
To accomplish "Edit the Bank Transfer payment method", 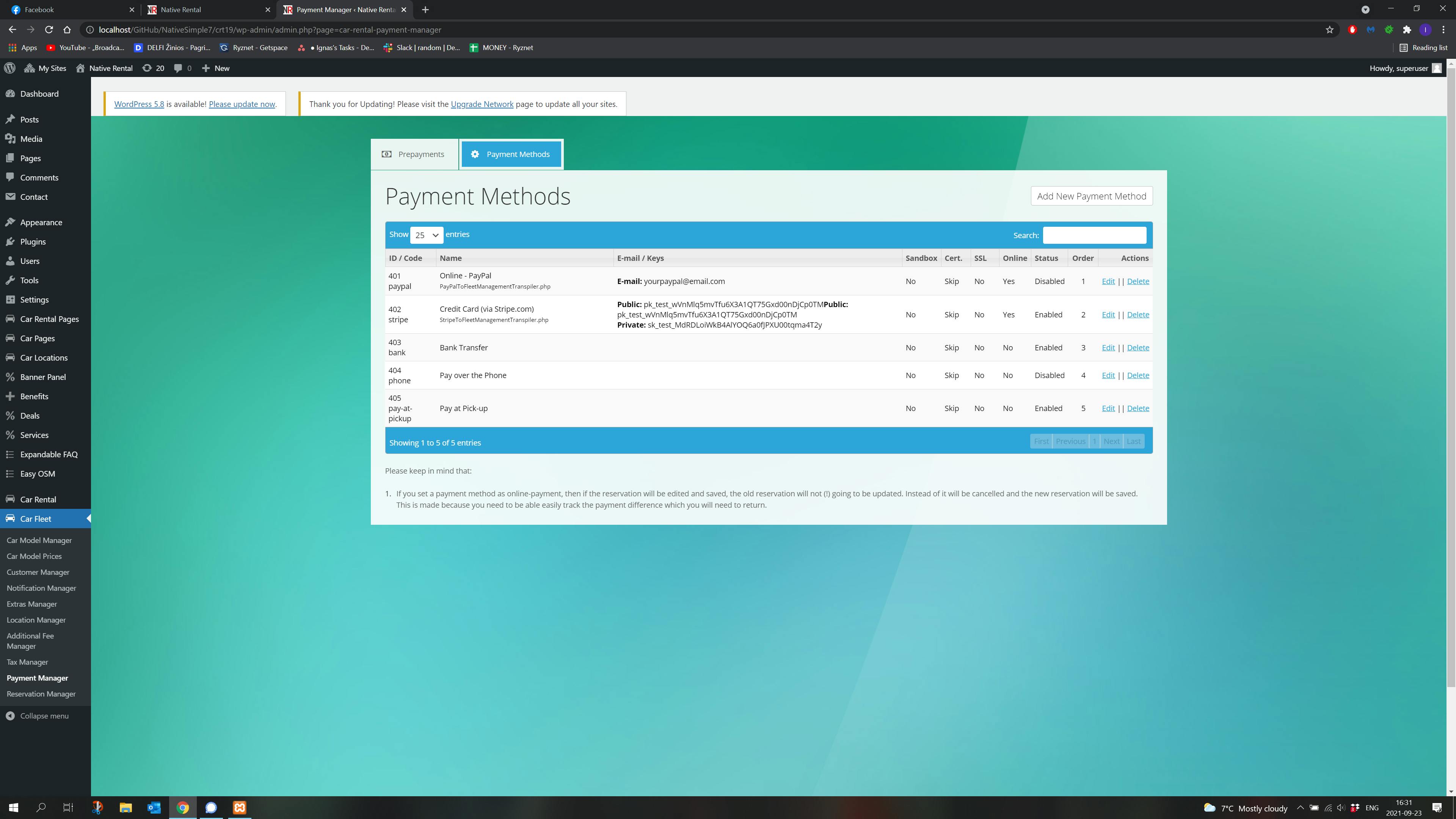I will [x=1108, y=348].
